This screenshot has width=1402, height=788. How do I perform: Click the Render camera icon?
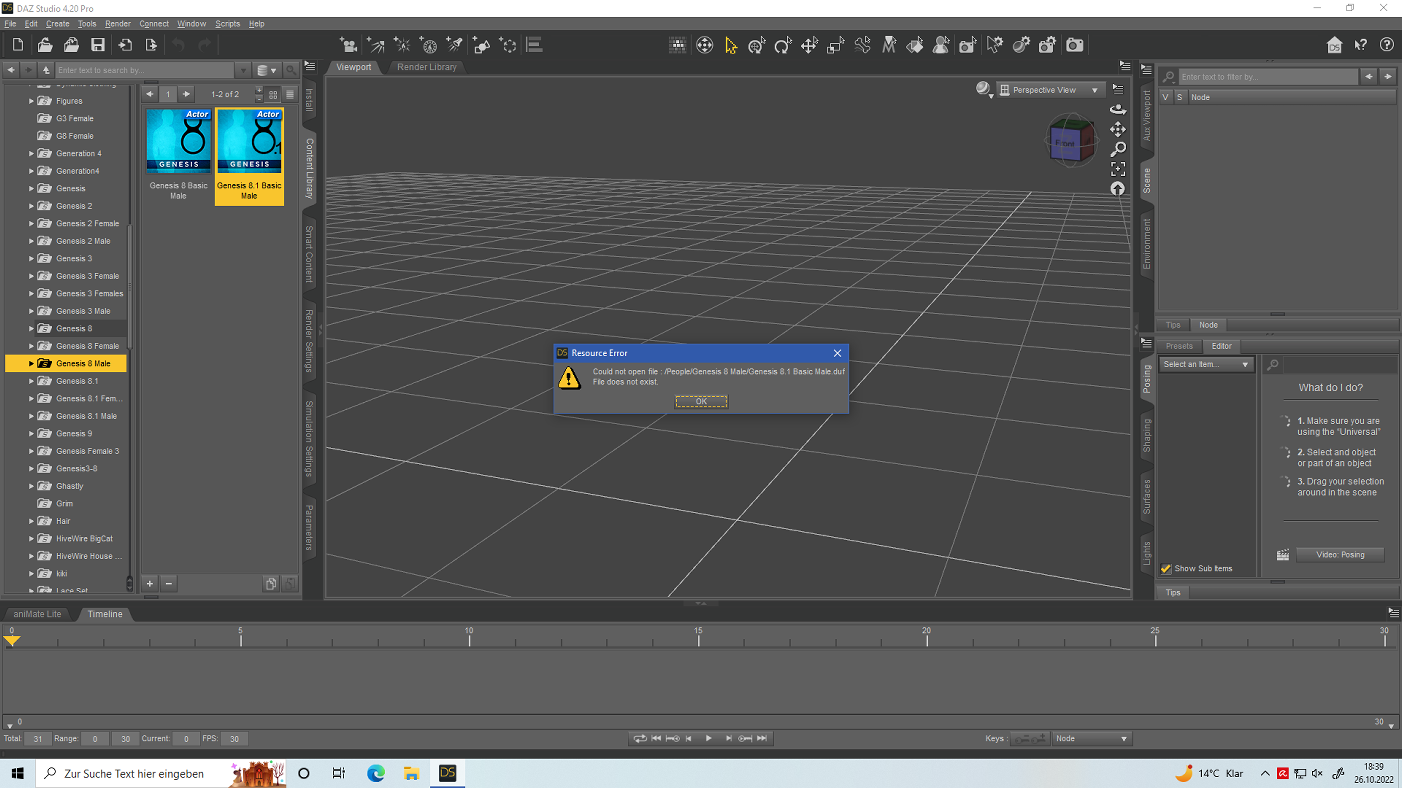pos(1074,45)
